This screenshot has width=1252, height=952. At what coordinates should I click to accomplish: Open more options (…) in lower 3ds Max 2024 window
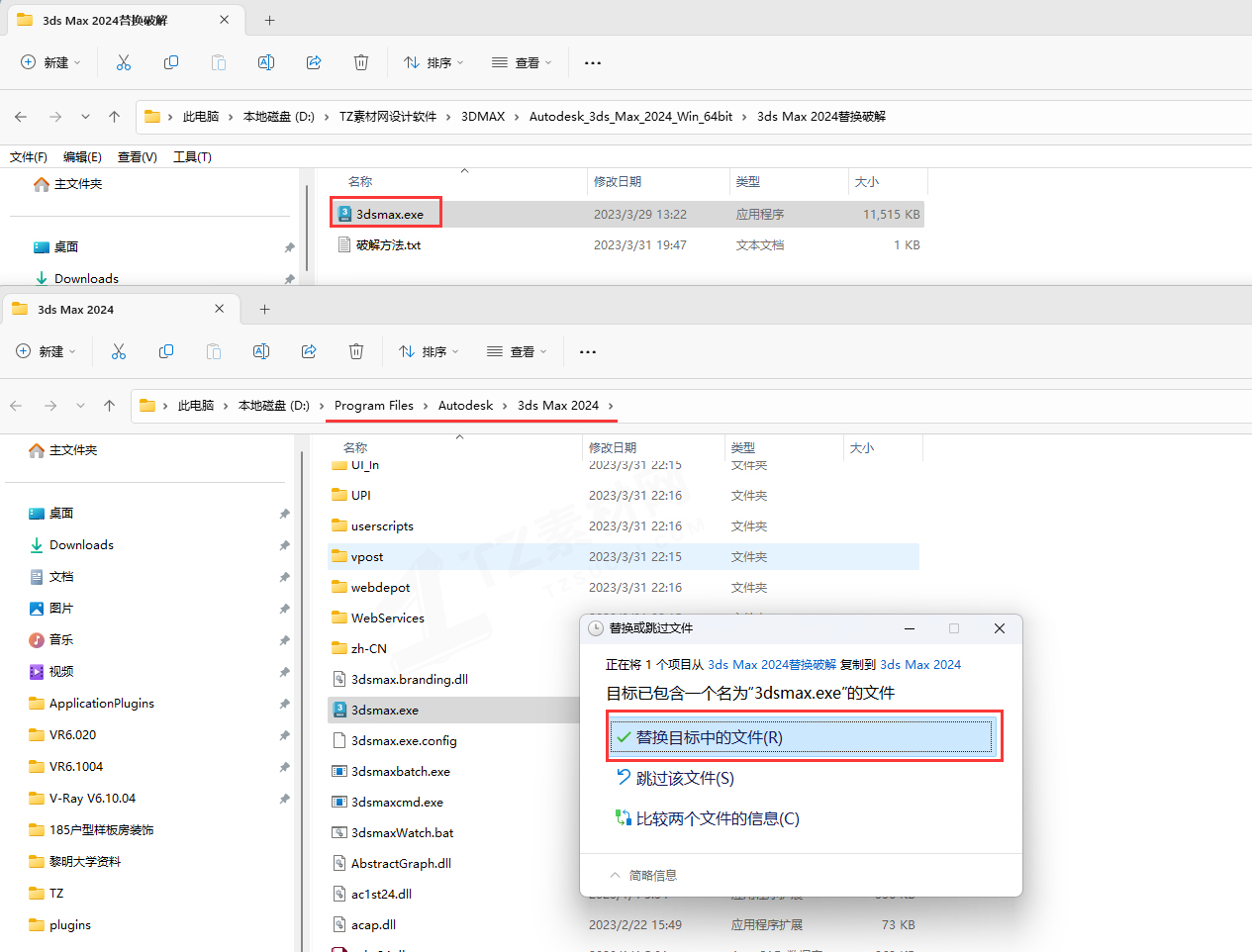588,351
